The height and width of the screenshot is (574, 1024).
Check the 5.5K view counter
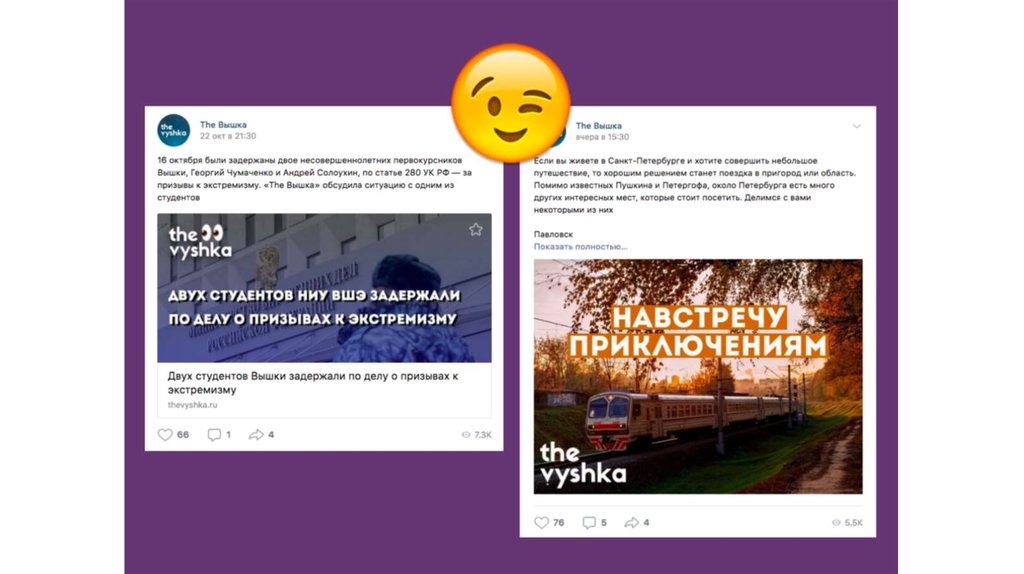(x=847, y=522)
